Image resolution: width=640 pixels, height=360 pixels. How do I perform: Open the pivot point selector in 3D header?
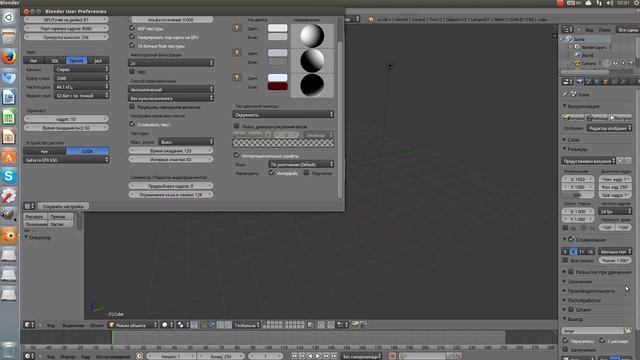pyautogui.click(x=182, y=325)
